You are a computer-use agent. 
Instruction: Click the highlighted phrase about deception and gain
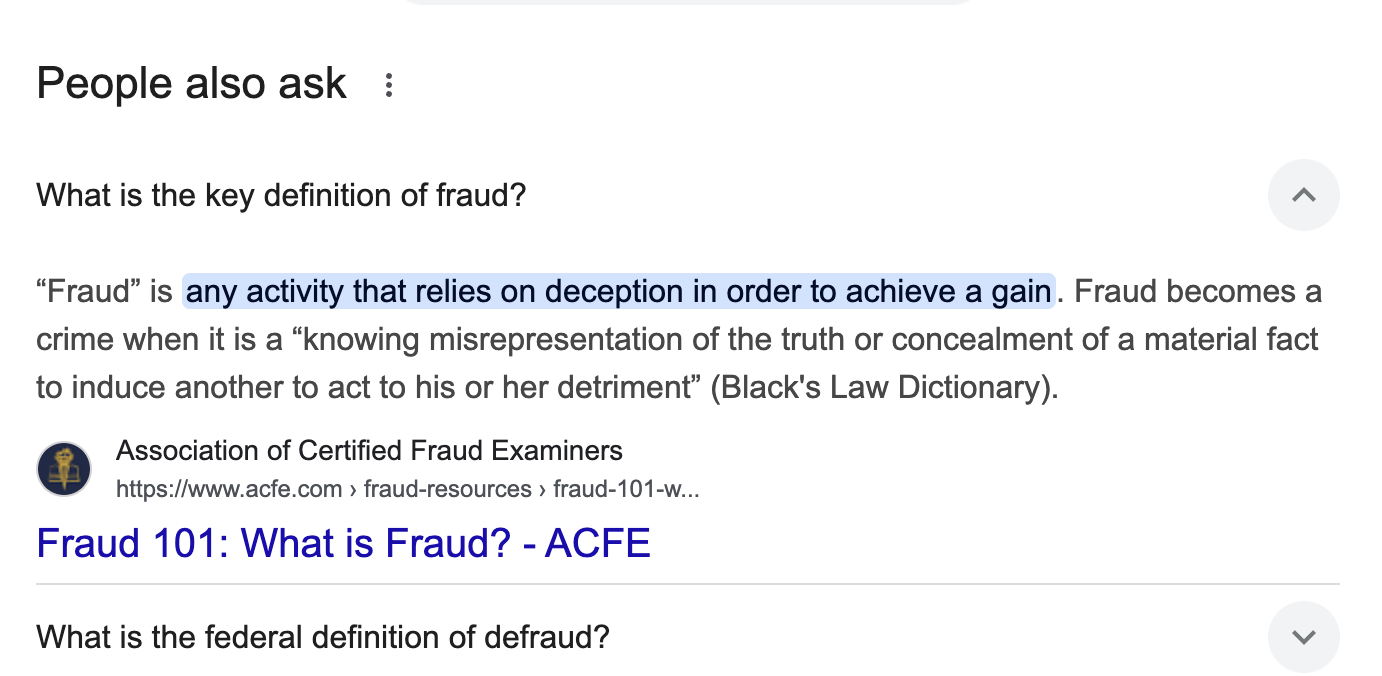point(618,292)
